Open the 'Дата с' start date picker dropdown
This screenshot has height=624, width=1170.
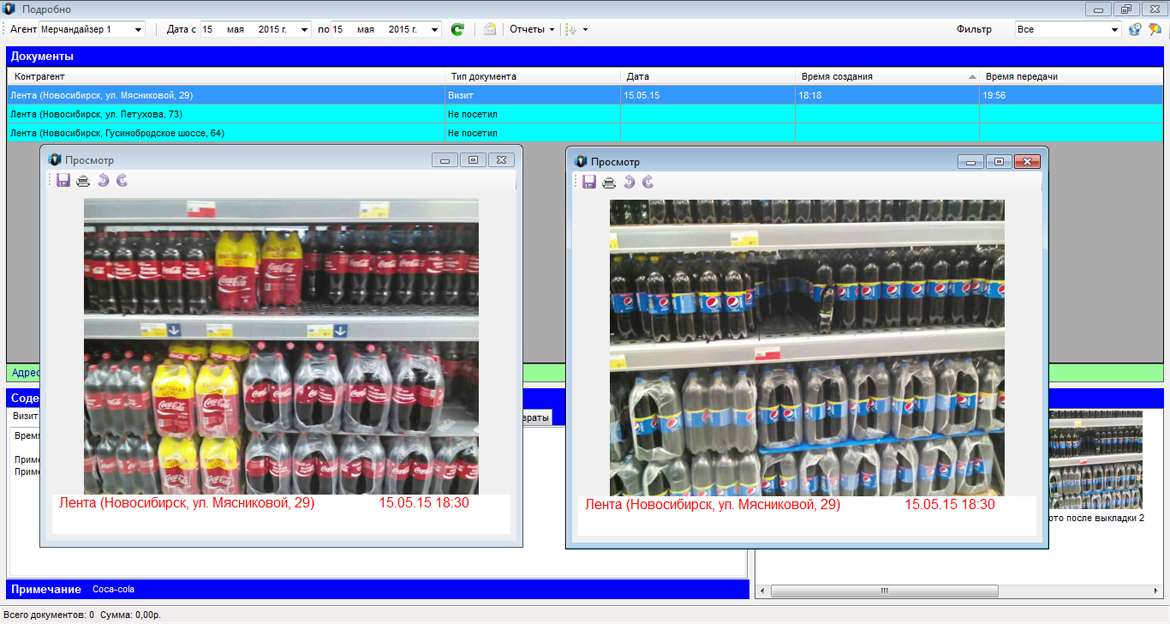(304, 30)
